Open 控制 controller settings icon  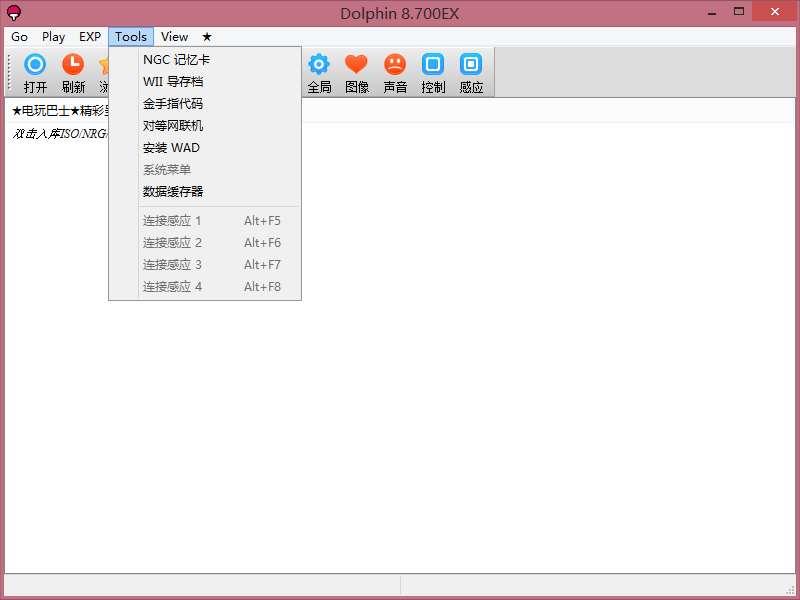click(433, 73)
